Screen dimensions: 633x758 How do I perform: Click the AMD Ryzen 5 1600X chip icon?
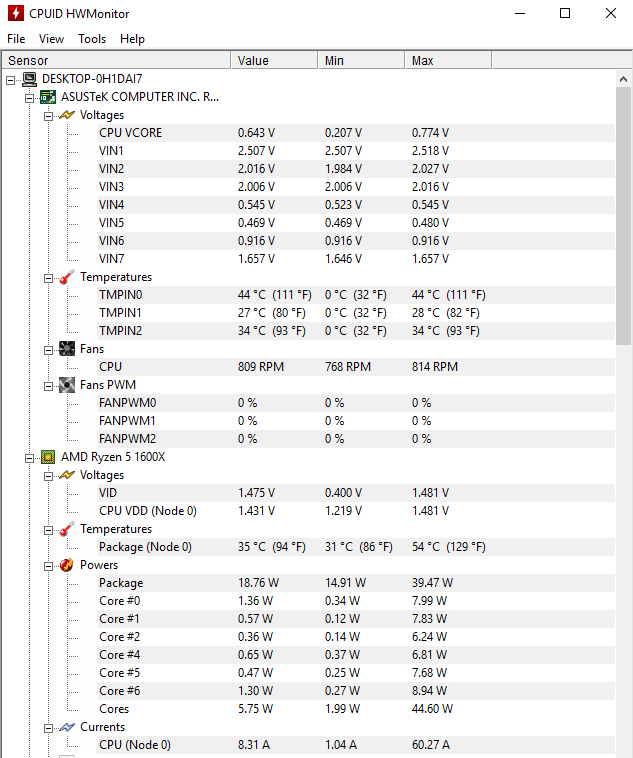point(48,457)
